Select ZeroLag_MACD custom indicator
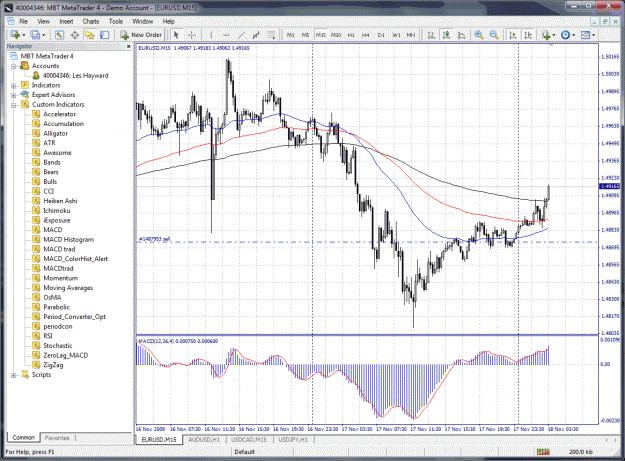 (x=66, y=355)
